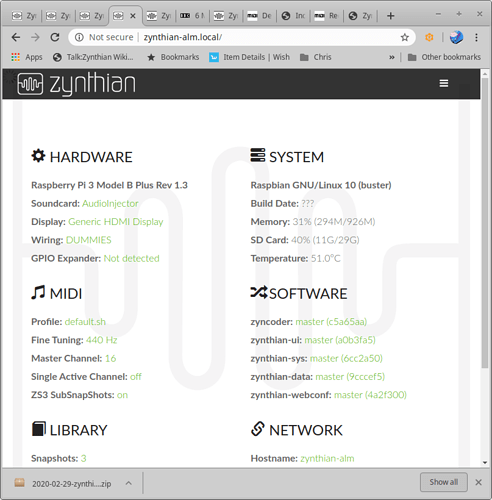Open Other bookmarks folder
This screenshot has height=500, width=492.
pos(444,57)
